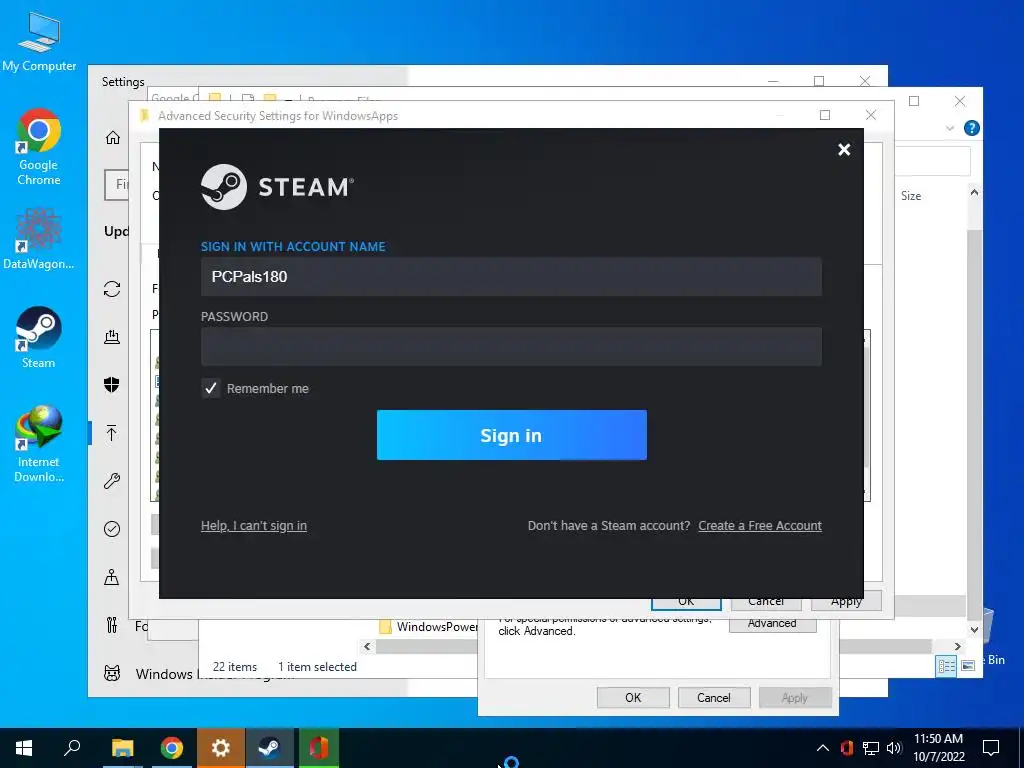The image size is (1024, 768).
Task: Open the Create a Free Account link
Action: tap(760, 526)
